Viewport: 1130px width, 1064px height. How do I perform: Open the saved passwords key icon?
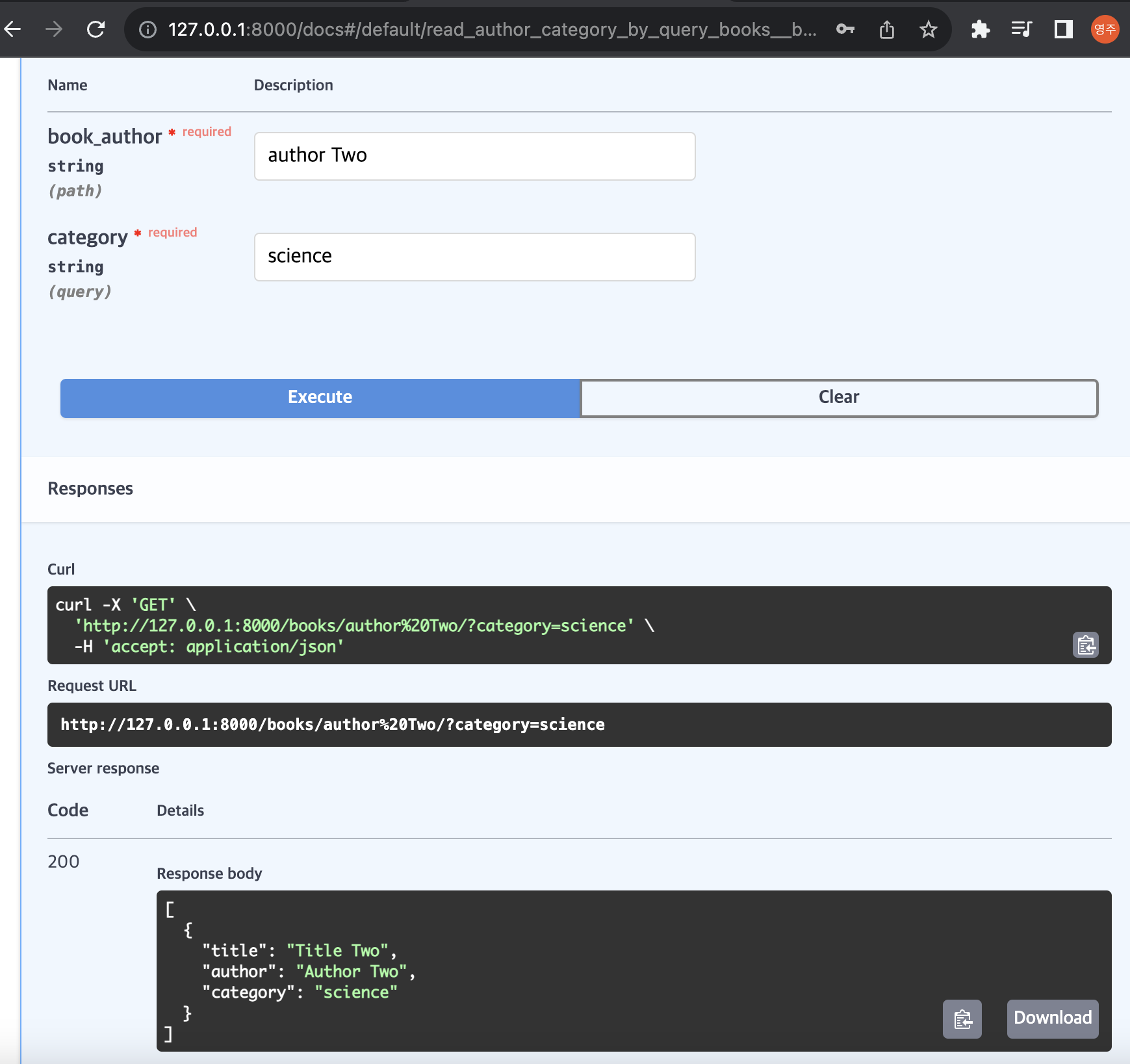pyautogui.click(x=845, y=29)
